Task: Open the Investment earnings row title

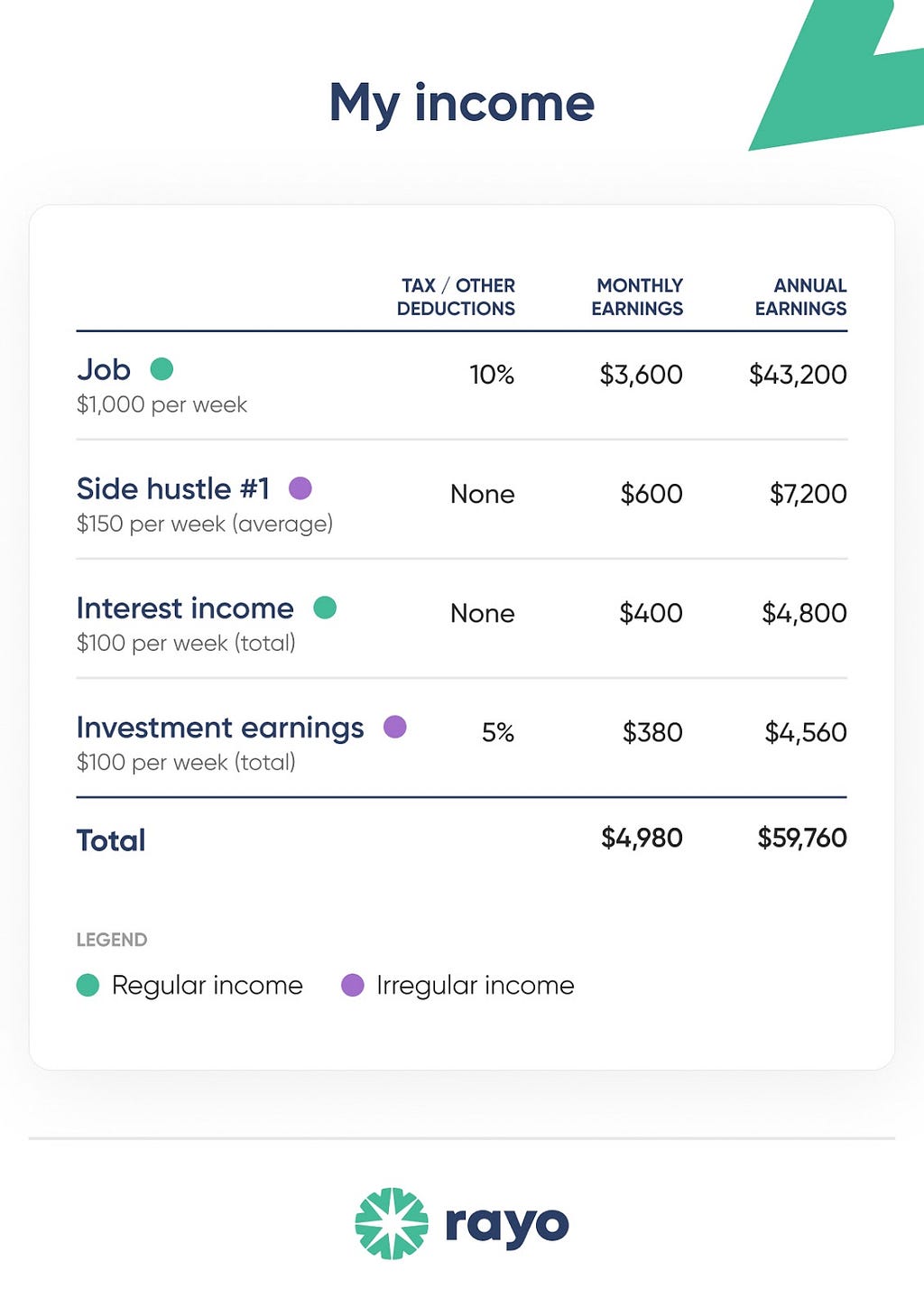Action: [x=220, y=728]
